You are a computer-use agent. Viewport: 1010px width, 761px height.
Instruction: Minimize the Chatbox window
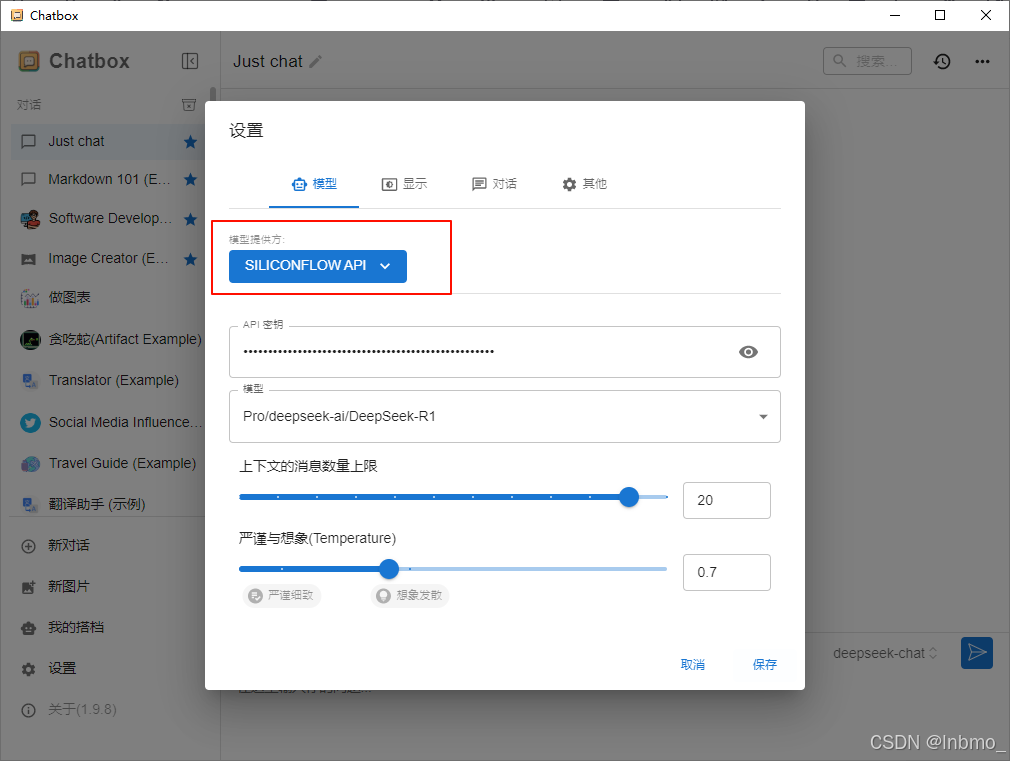point(895,15)
